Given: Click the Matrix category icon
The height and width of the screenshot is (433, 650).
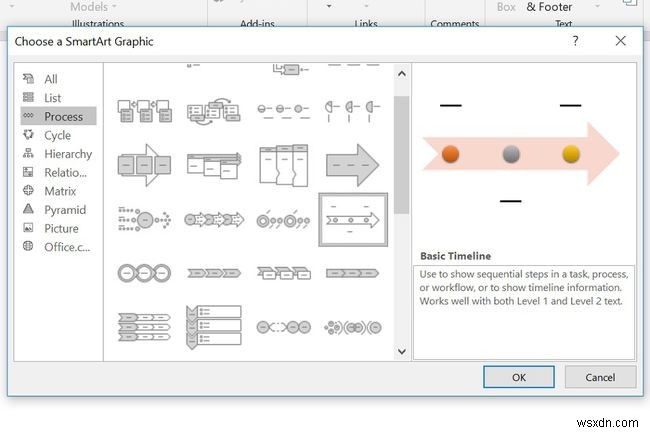Looking at the screenshot, I should (x=28, y=191).
